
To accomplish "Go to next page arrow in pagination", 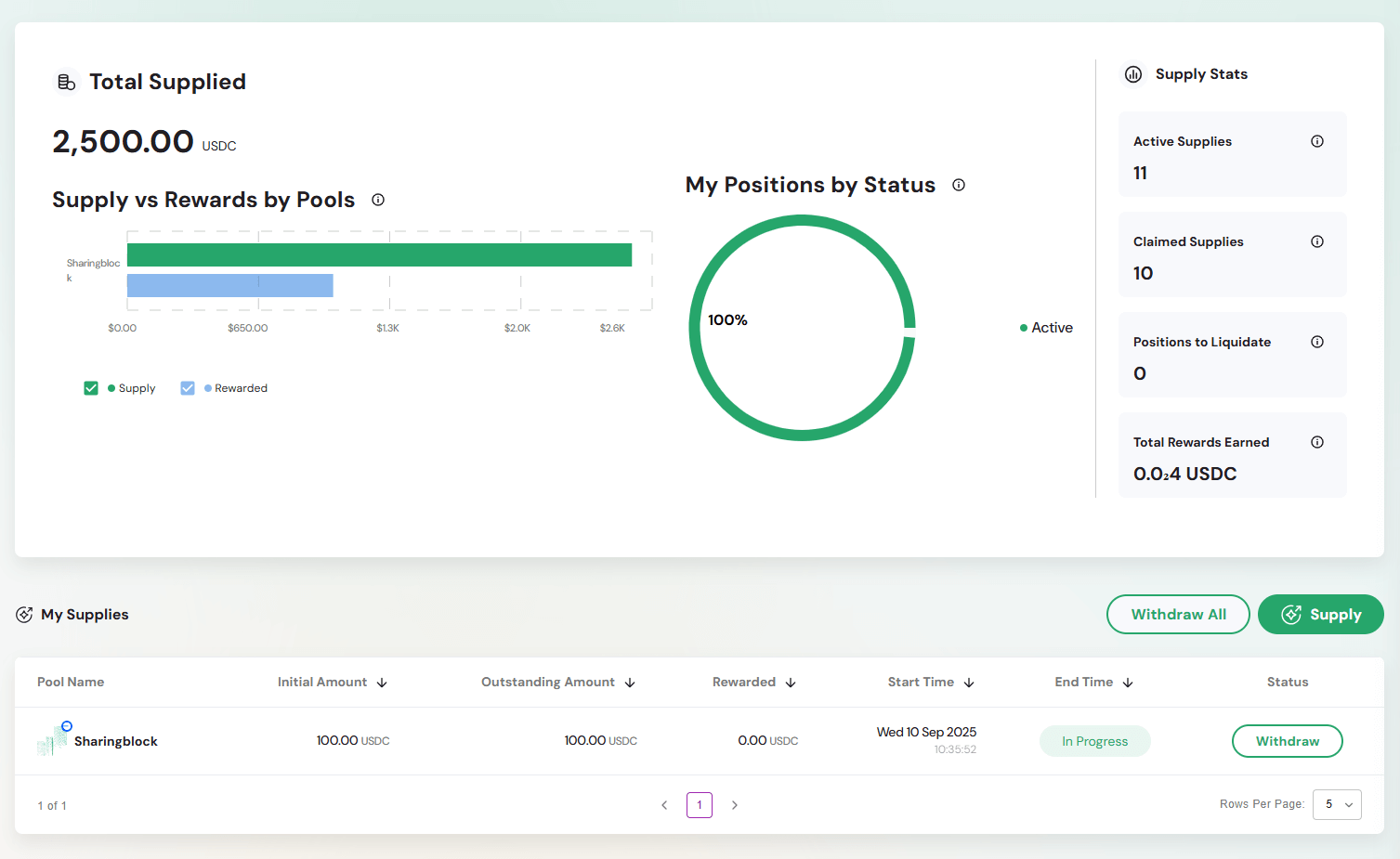I will pos(734,805).
